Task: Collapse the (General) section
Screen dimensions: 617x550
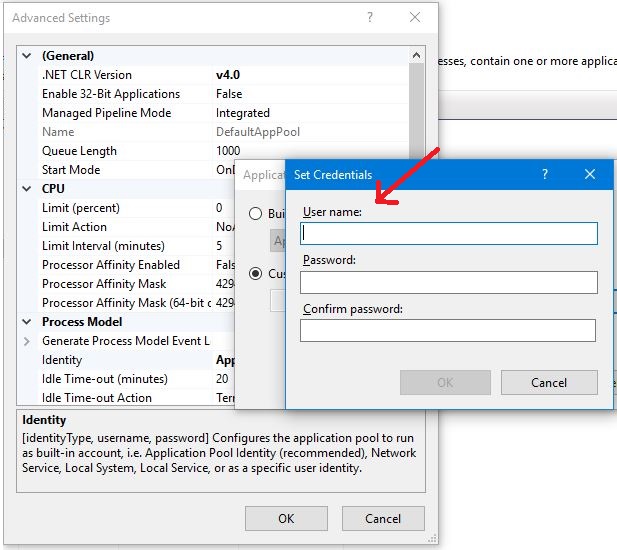Action: [27, 56]
